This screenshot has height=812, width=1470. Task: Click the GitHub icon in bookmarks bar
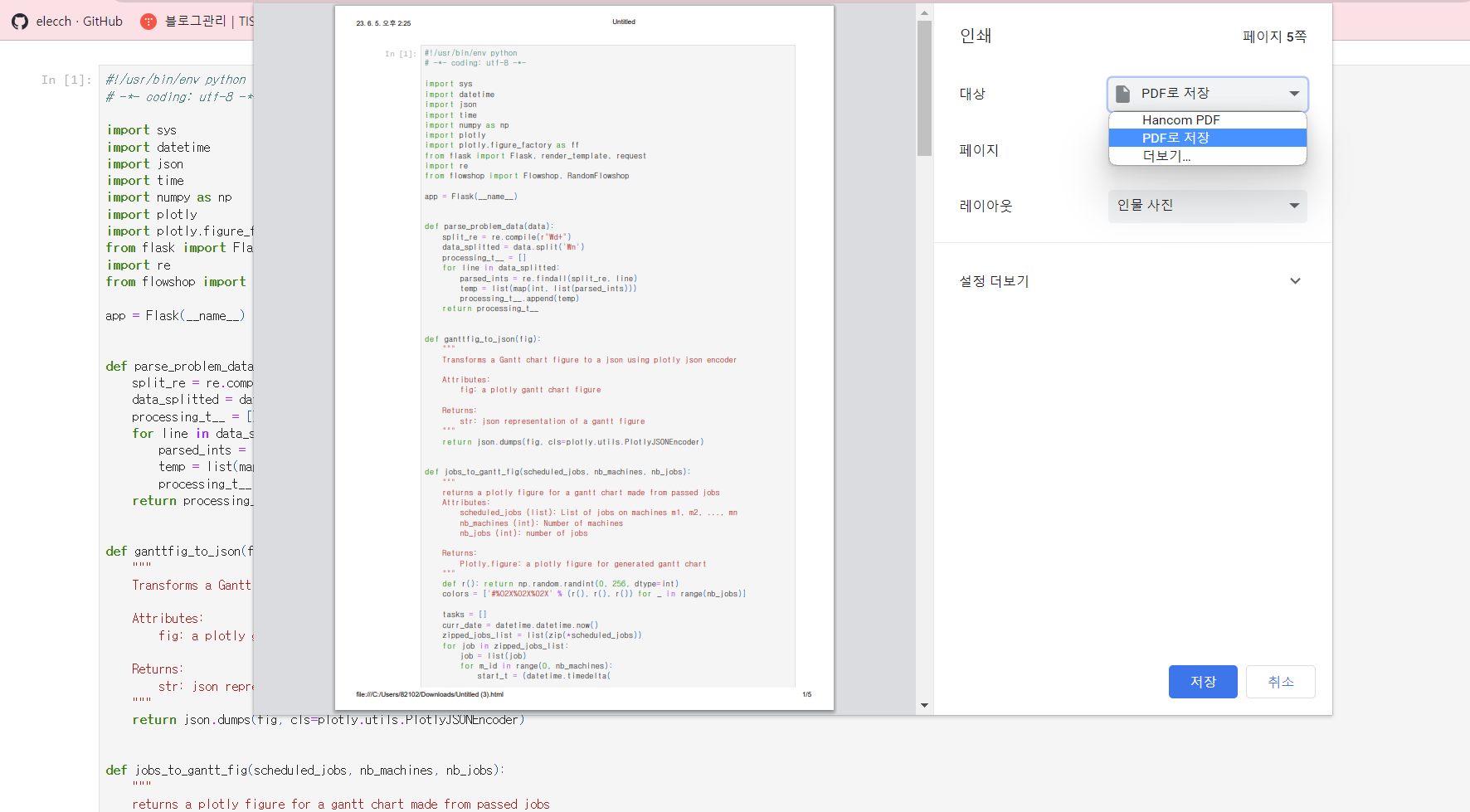(19, 22)
